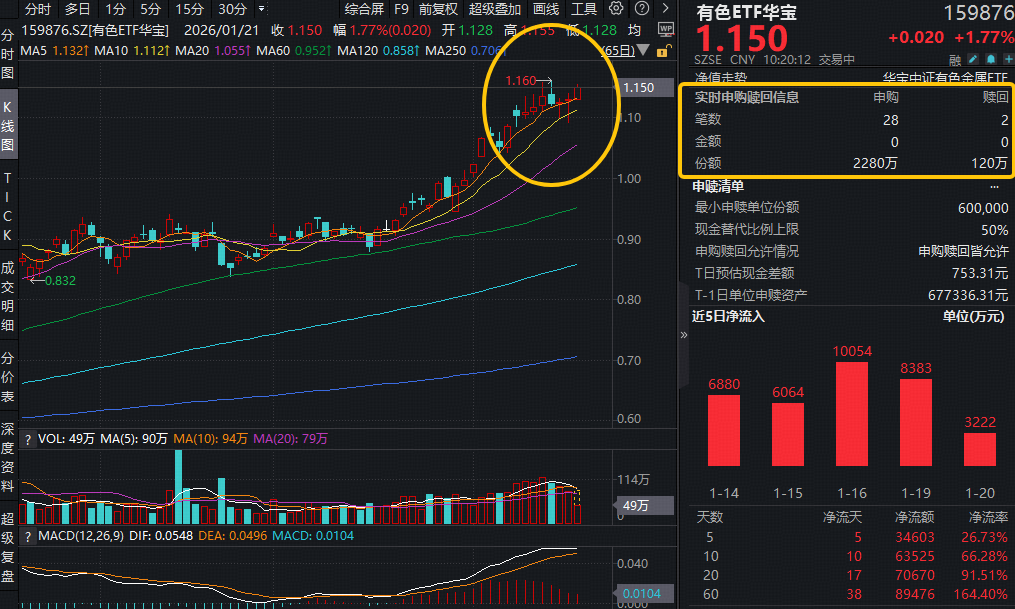The image size is (1015, 609).
Task: Click the 1-19 net inflow bar 8383
Action: click(916, 422)
